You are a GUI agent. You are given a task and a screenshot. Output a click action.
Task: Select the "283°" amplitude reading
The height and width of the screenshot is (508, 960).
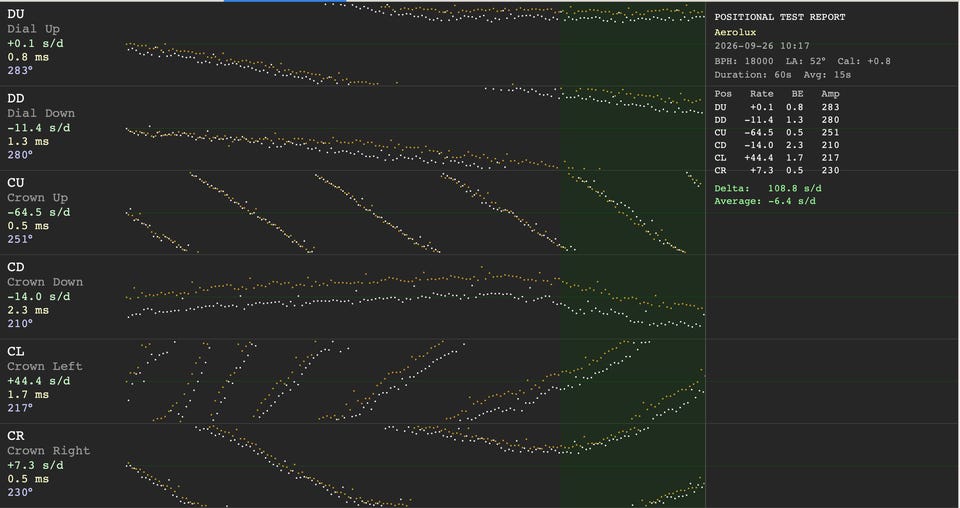click(20, 70)
